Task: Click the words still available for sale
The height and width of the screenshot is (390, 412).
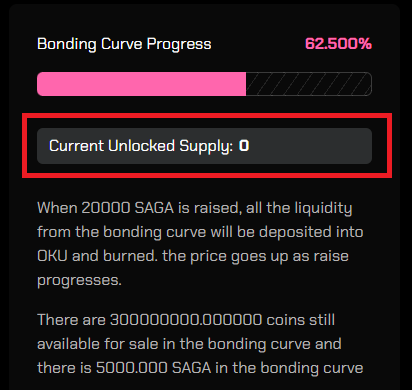Action: (x=189, y=332)
